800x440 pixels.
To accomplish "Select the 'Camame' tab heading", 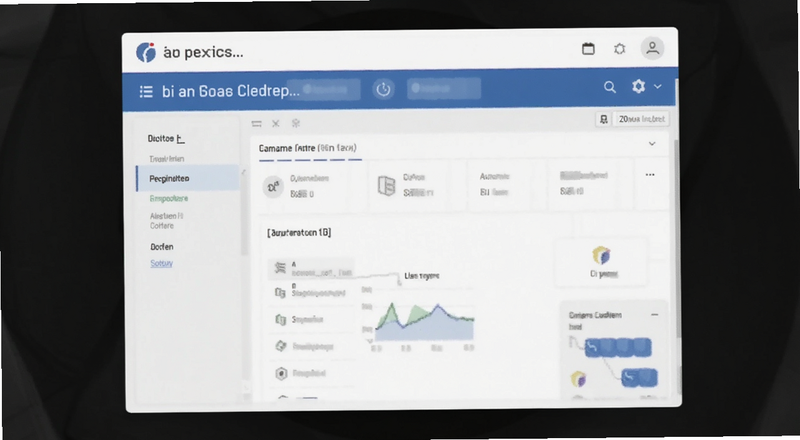I will (308, 148).
